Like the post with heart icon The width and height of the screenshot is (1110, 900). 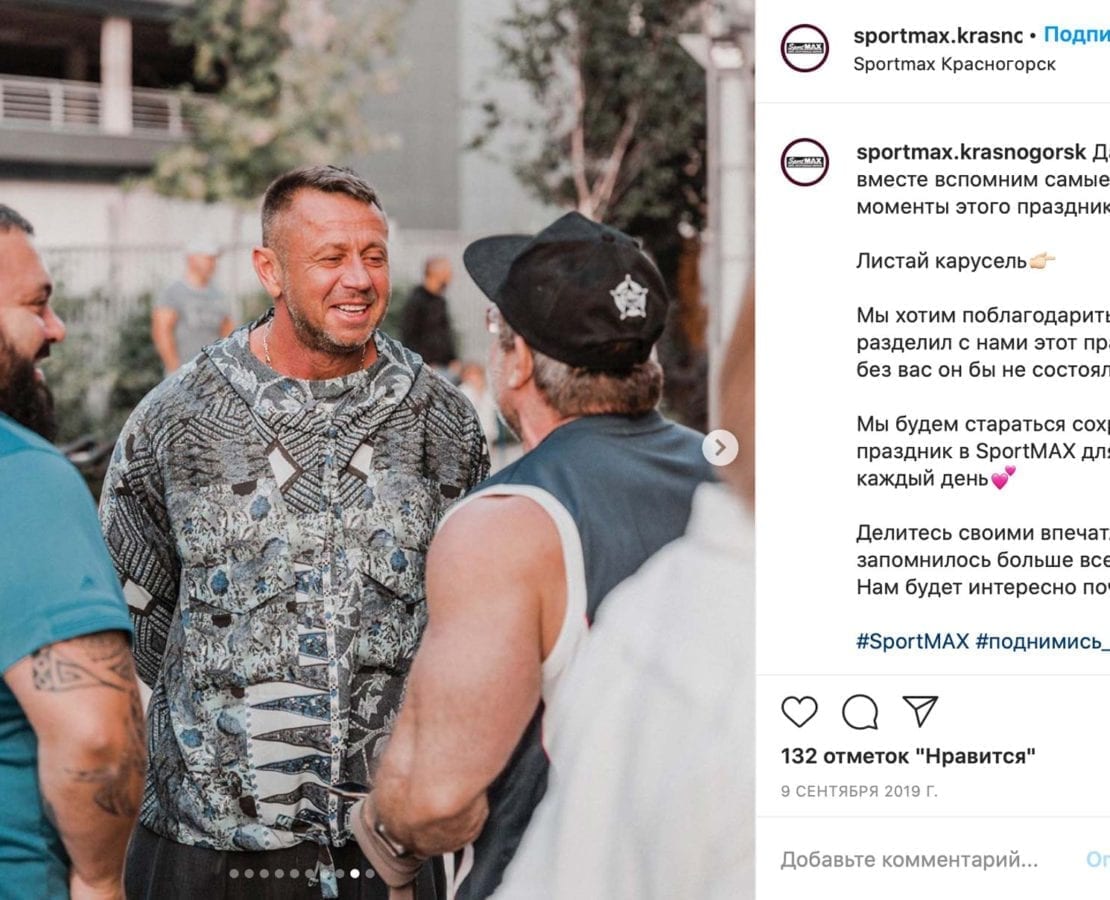tap(799, 711)
